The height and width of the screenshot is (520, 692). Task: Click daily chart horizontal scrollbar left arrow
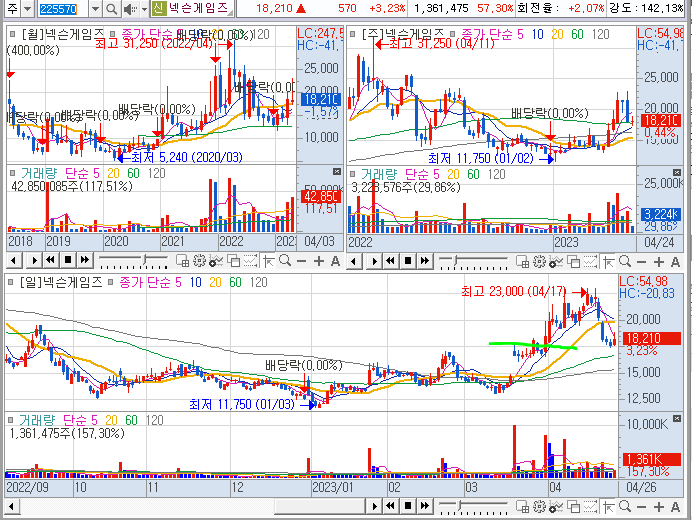[x=12, y=506]
